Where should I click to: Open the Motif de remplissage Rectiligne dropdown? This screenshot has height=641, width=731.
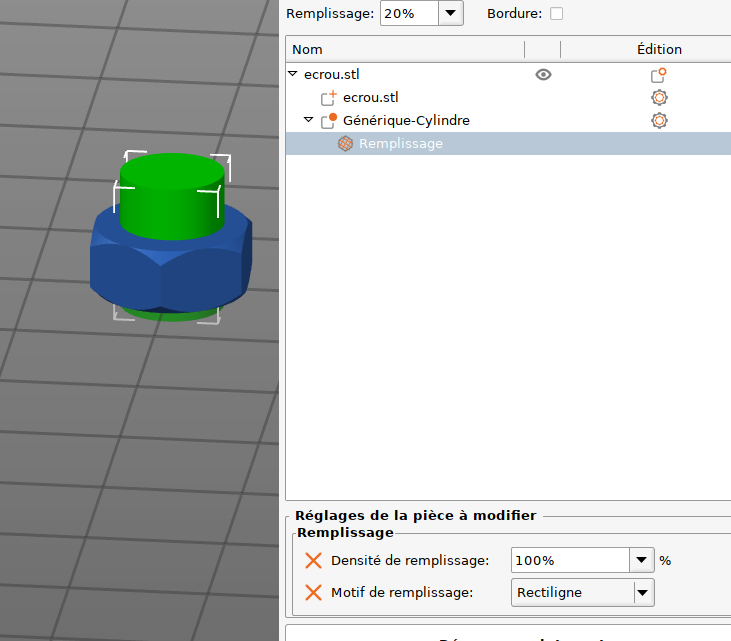(x=583, y=593)
